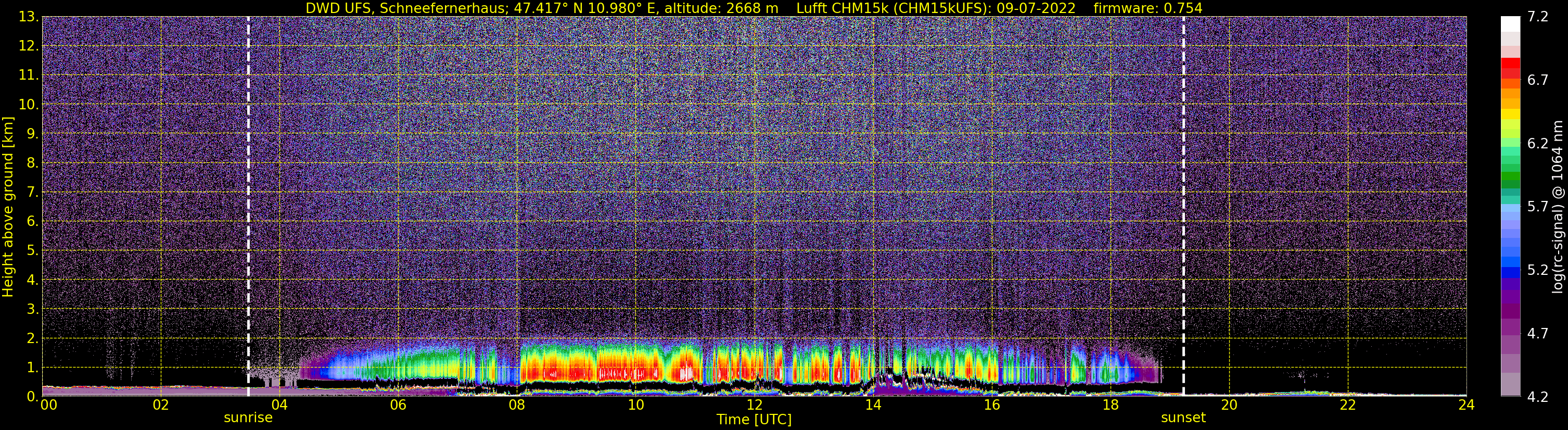Click the '06' time axis tick label
The width and height of the screenshot is (1568, 430).
398,406
